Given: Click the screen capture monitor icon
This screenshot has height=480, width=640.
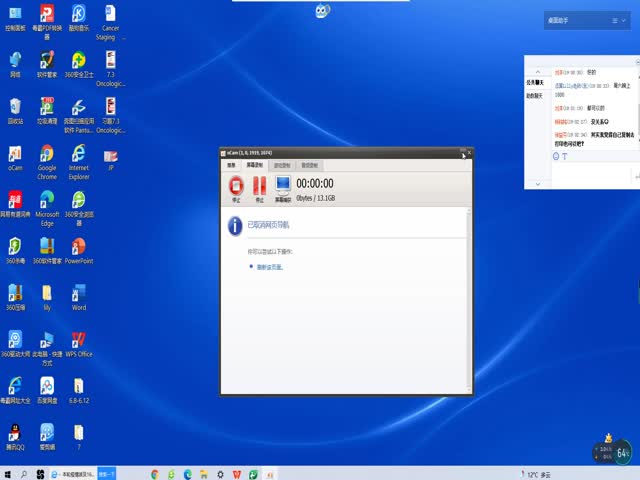Looking at the screenshot, I should click(283, 185).
